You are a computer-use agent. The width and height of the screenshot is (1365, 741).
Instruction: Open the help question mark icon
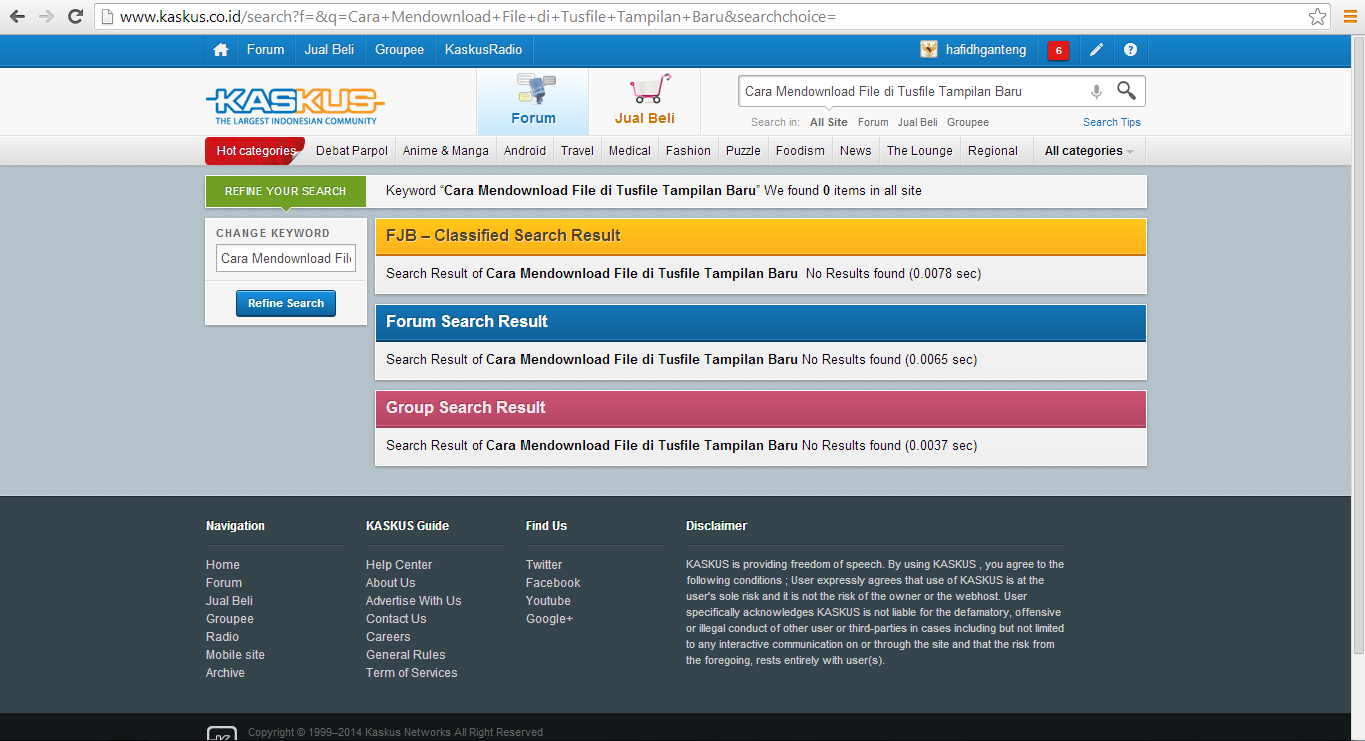[1130, 50]
